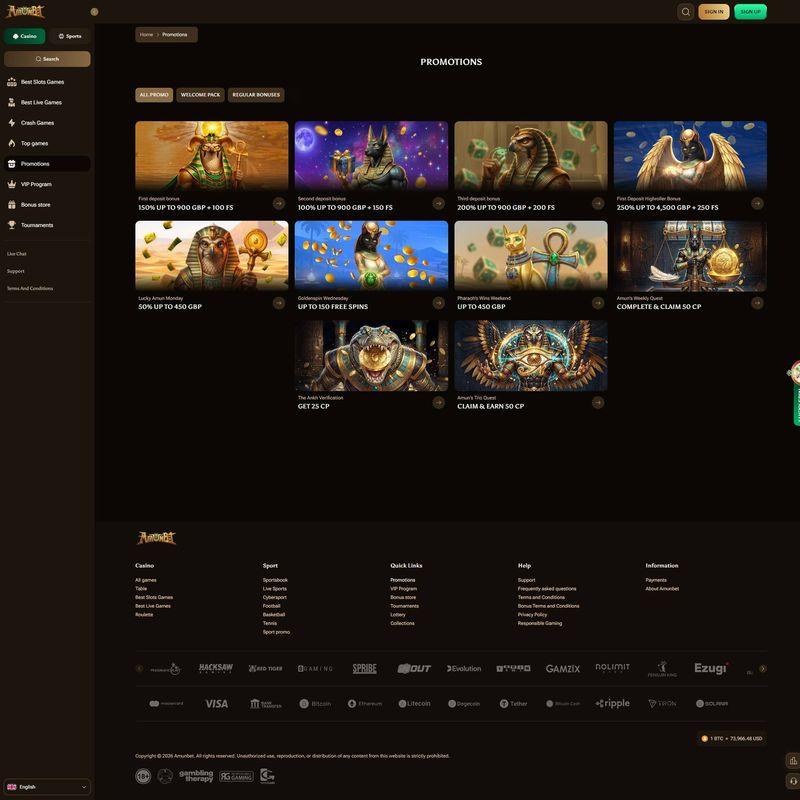Image resolution: width=800 pixels, height=800 pixels.
Task: Open Bonus store in sidebar
Action: (47, 205)
